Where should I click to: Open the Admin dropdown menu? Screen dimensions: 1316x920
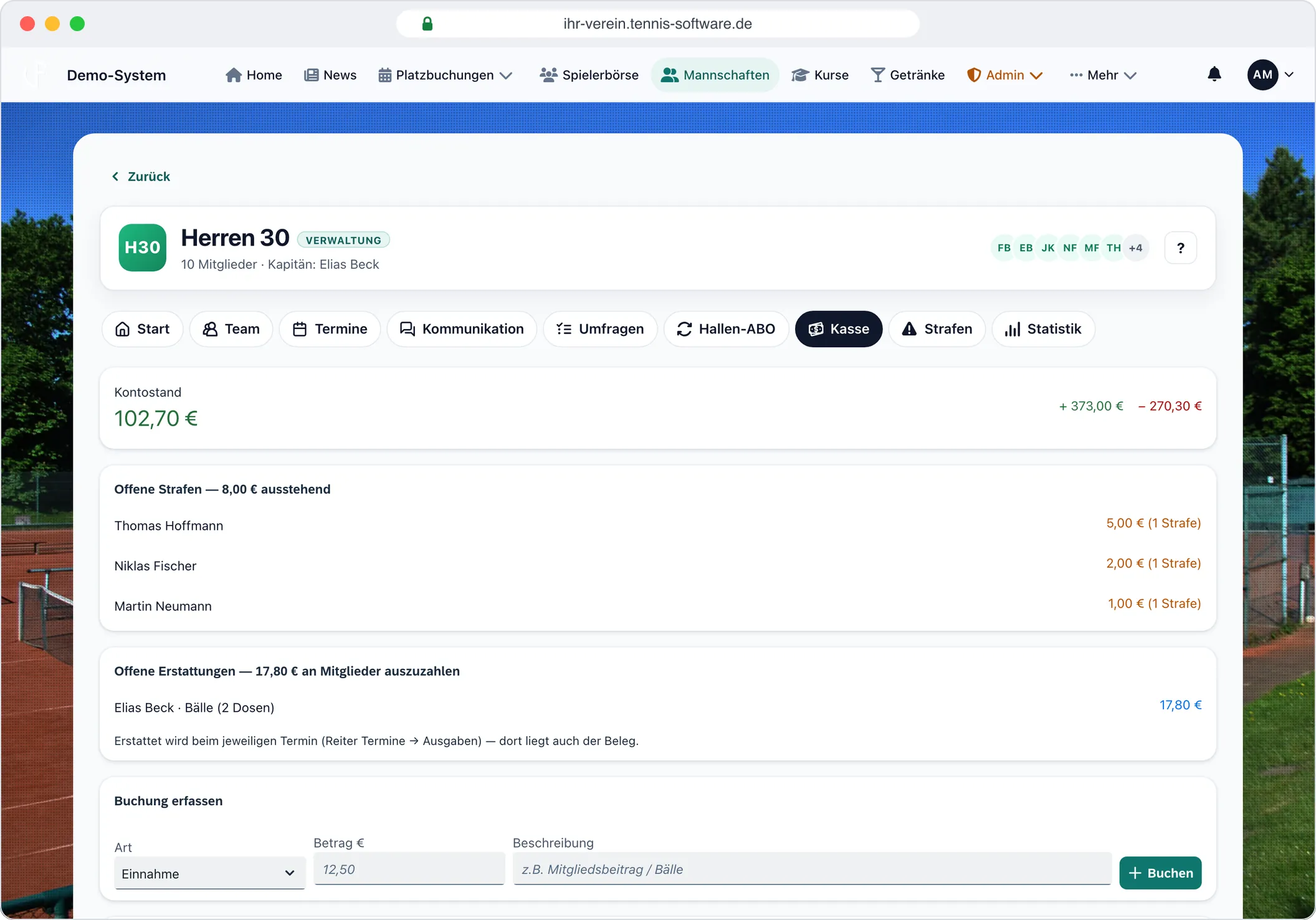(1004, 75)
